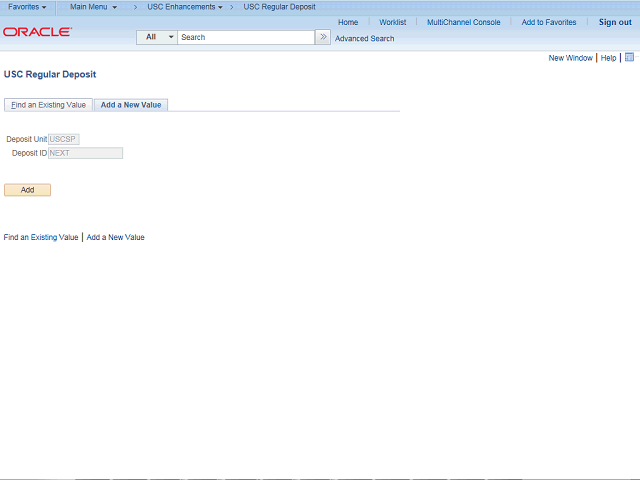640x480 pixels.
Task: Go to Home link
Action: coord(348,22)
